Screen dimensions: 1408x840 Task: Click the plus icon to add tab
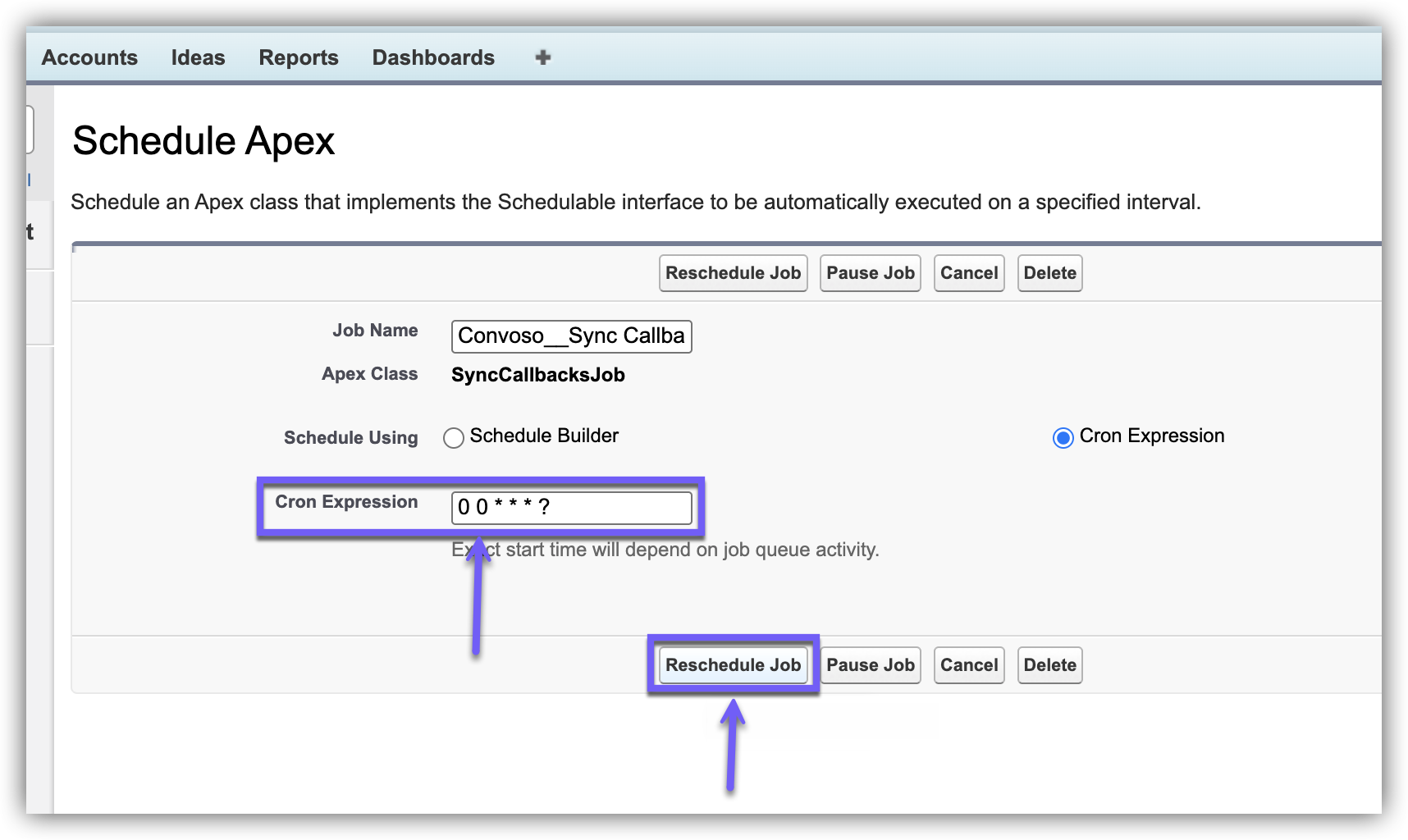click(542, 57)
